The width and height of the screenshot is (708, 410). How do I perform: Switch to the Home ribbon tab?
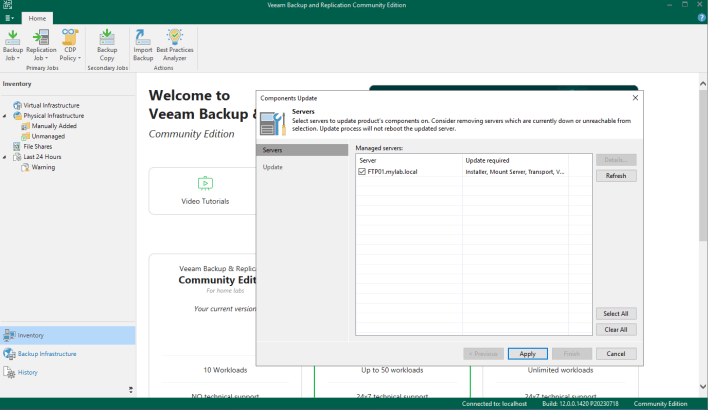[x=37, y=18]
